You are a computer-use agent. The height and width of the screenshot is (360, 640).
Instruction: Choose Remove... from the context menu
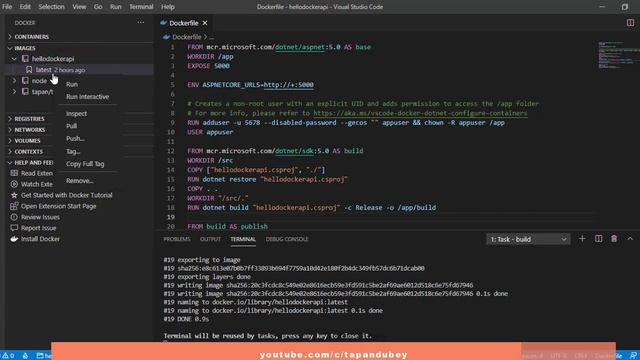[80, 180]
